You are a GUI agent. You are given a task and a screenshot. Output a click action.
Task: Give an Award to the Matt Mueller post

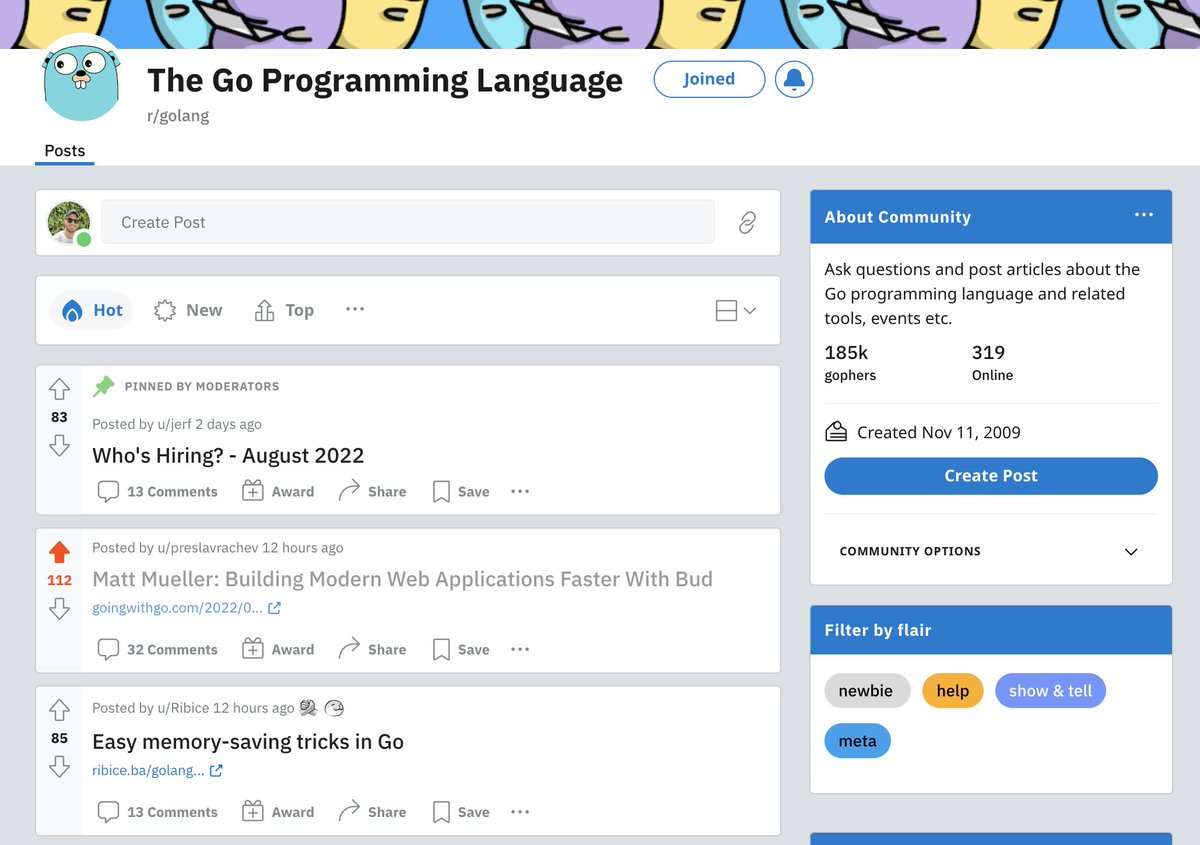click(x=278, y=649)
